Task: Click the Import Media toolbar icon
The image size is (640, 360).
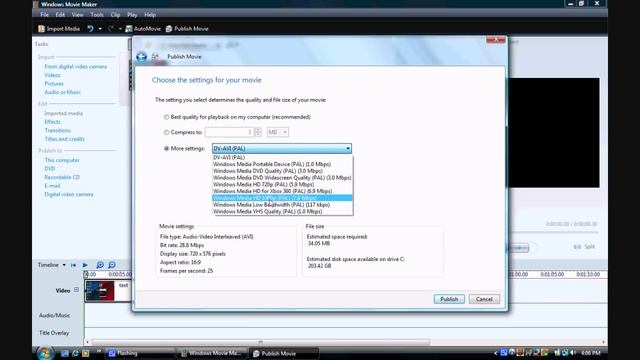Action: click(x=41, y=29)
